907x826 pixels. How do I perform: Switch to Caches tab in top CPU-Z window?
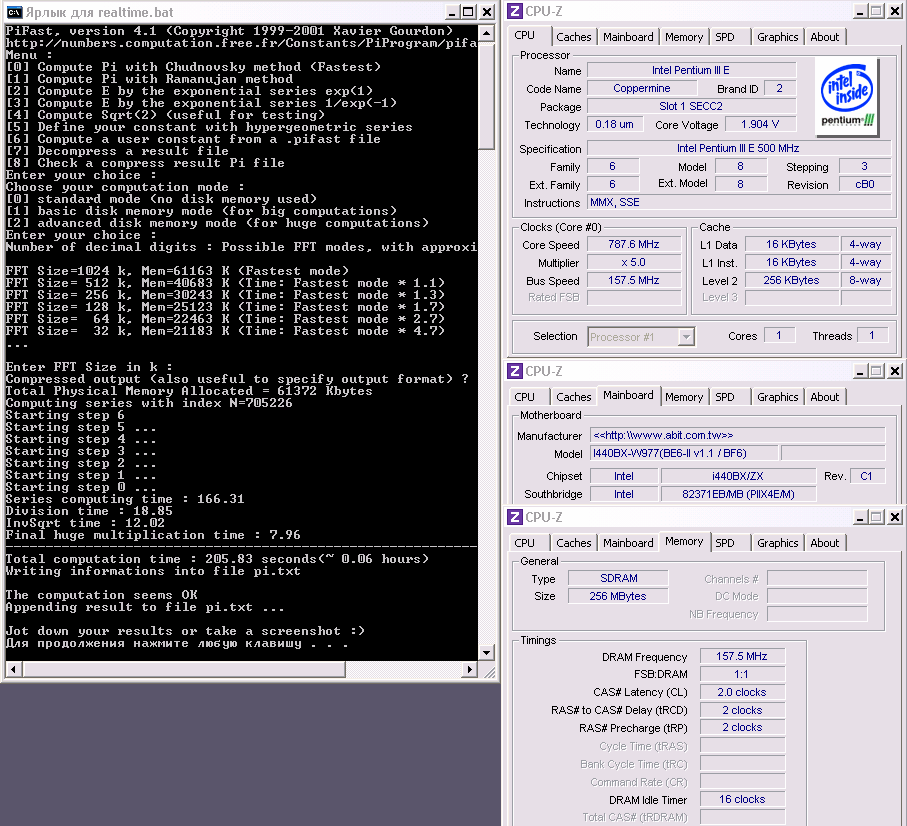(573, 37)
